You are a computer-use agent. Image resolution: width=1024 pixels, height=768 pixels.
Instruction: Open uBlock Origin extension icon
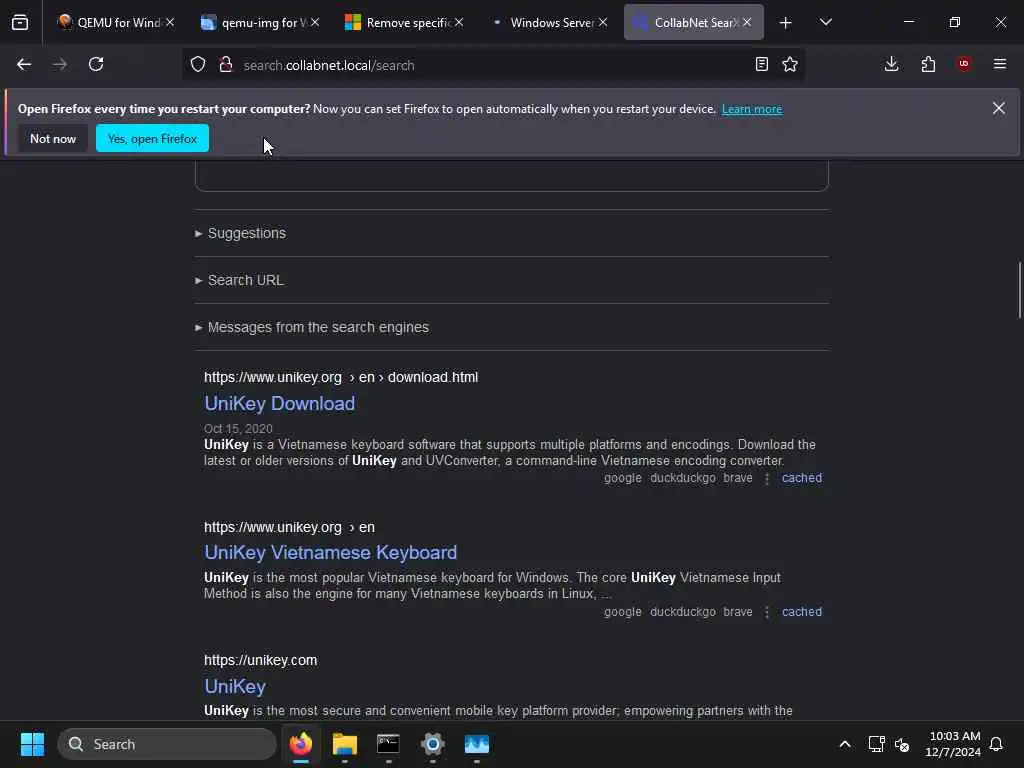tap(964, 64)
